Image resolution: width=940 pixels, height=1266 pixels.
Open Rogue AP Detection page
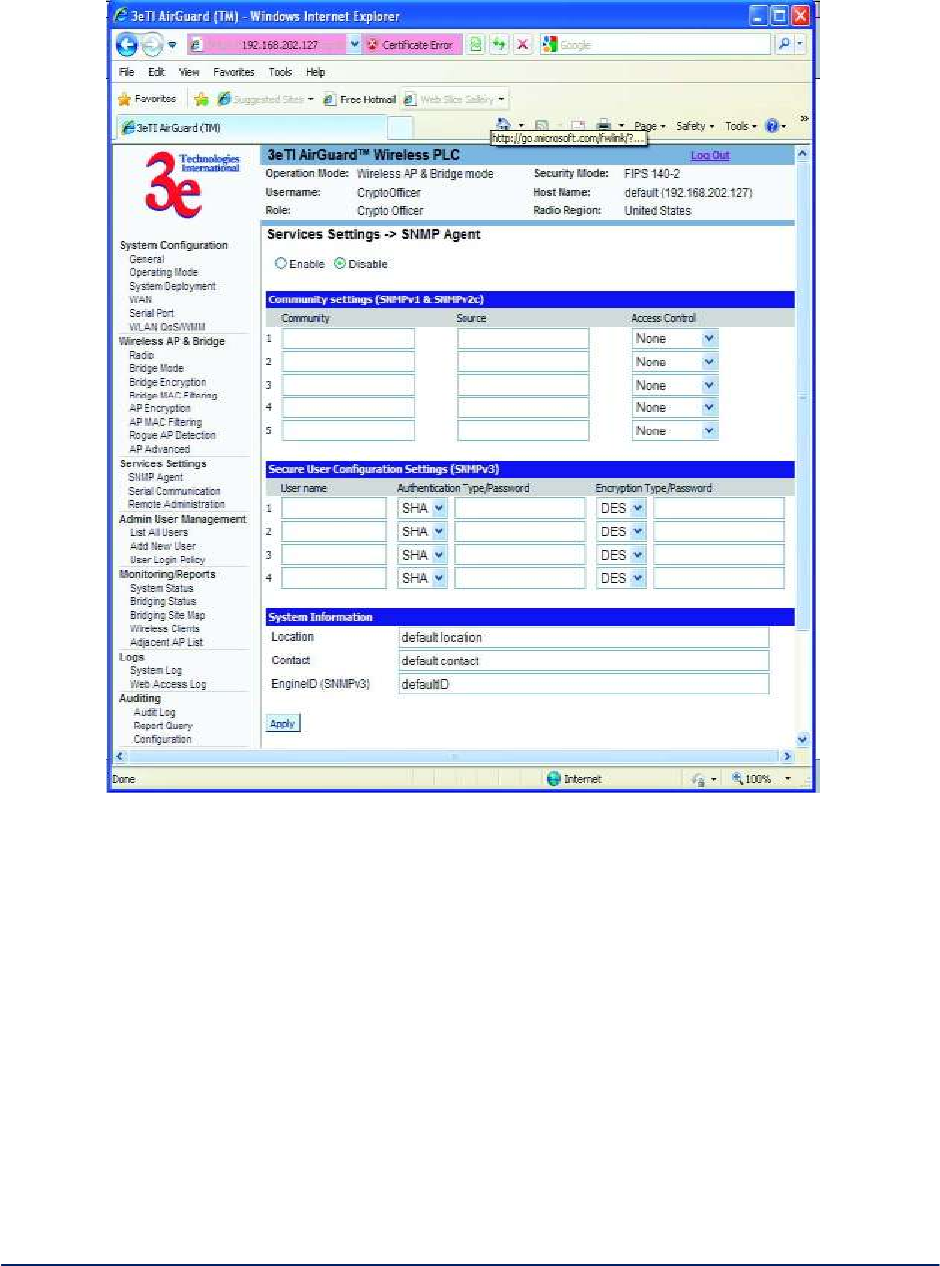tap(172, 436)
